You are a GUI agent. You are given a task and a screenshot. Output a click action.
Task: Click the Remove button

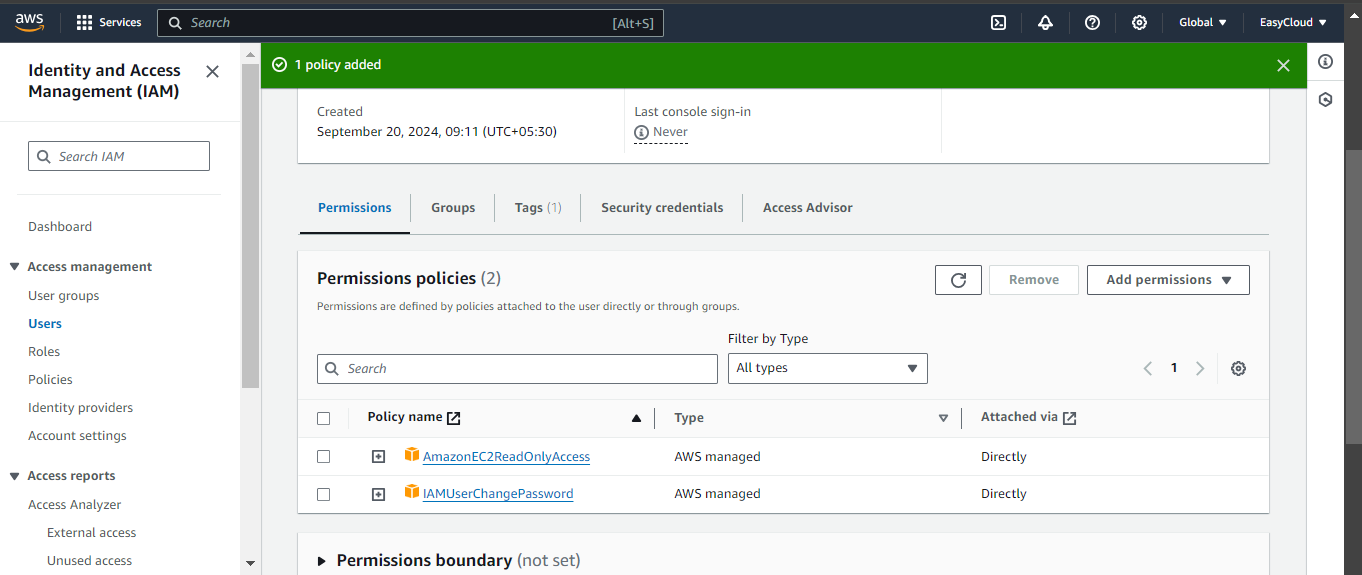[x=1034, y=280]
